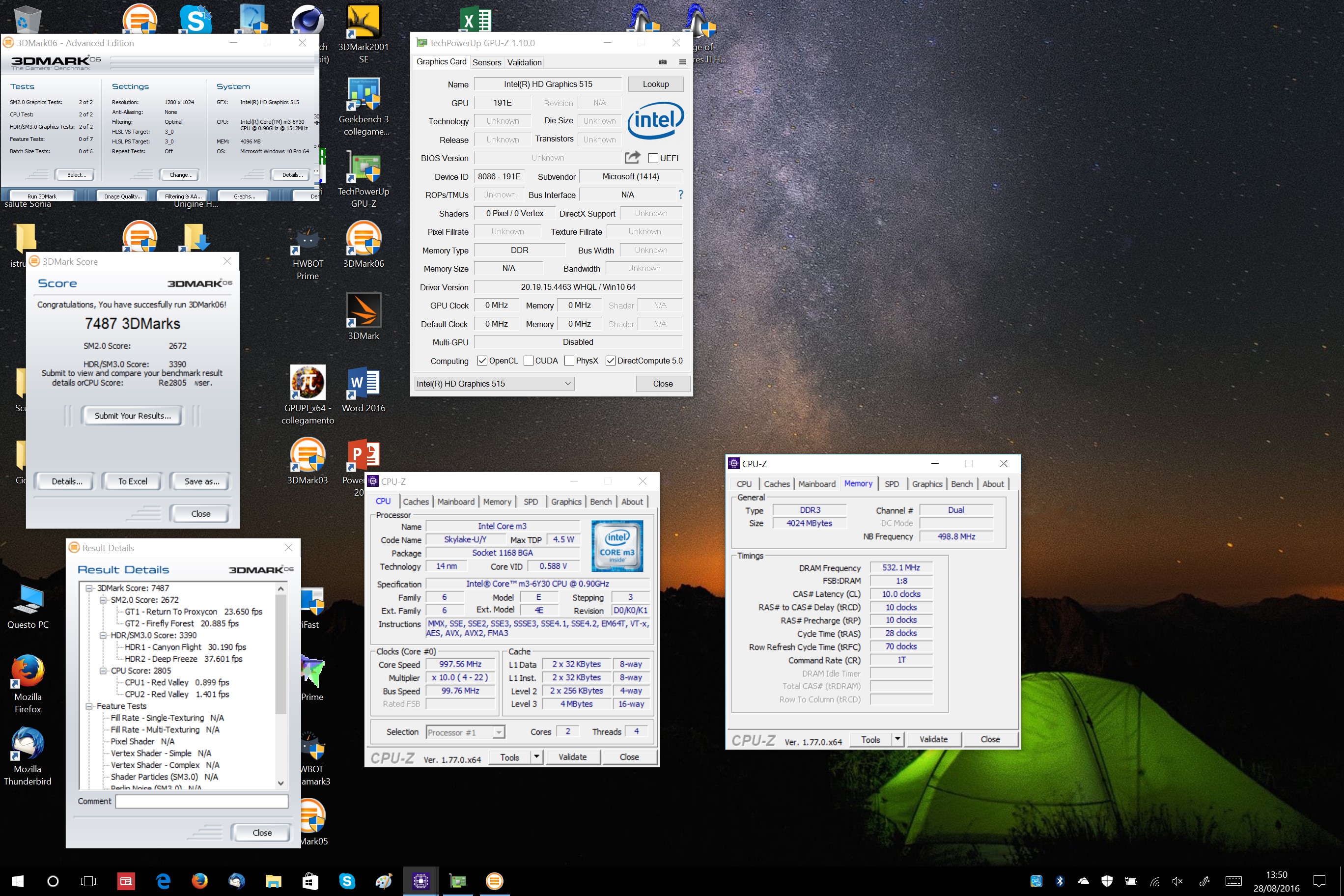Click the Save as... button in 3DMark Score
The height and width of the screenshot is (896, 1344).
click(x=202, y=481)
